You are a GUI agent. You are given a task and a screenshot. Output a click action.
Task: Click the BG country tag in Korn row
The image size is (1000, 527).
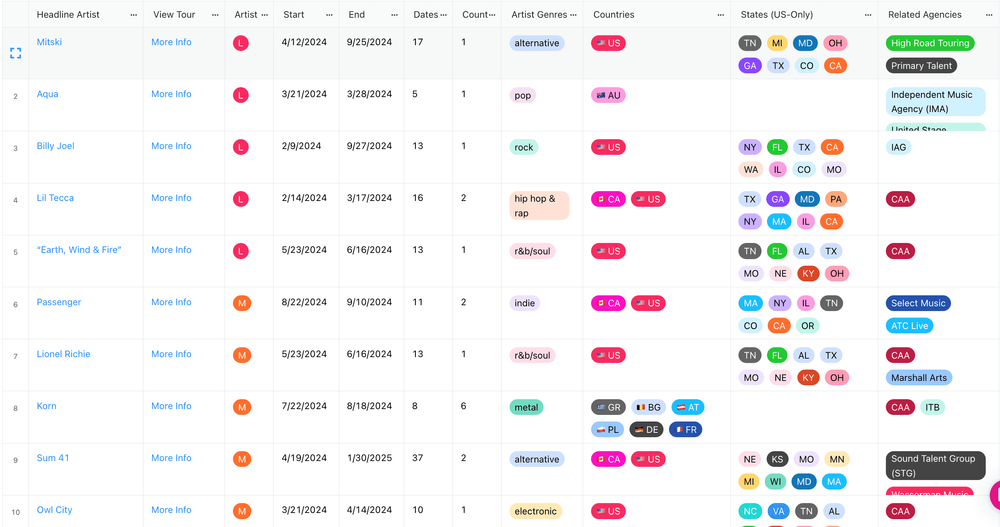point(649,407)
